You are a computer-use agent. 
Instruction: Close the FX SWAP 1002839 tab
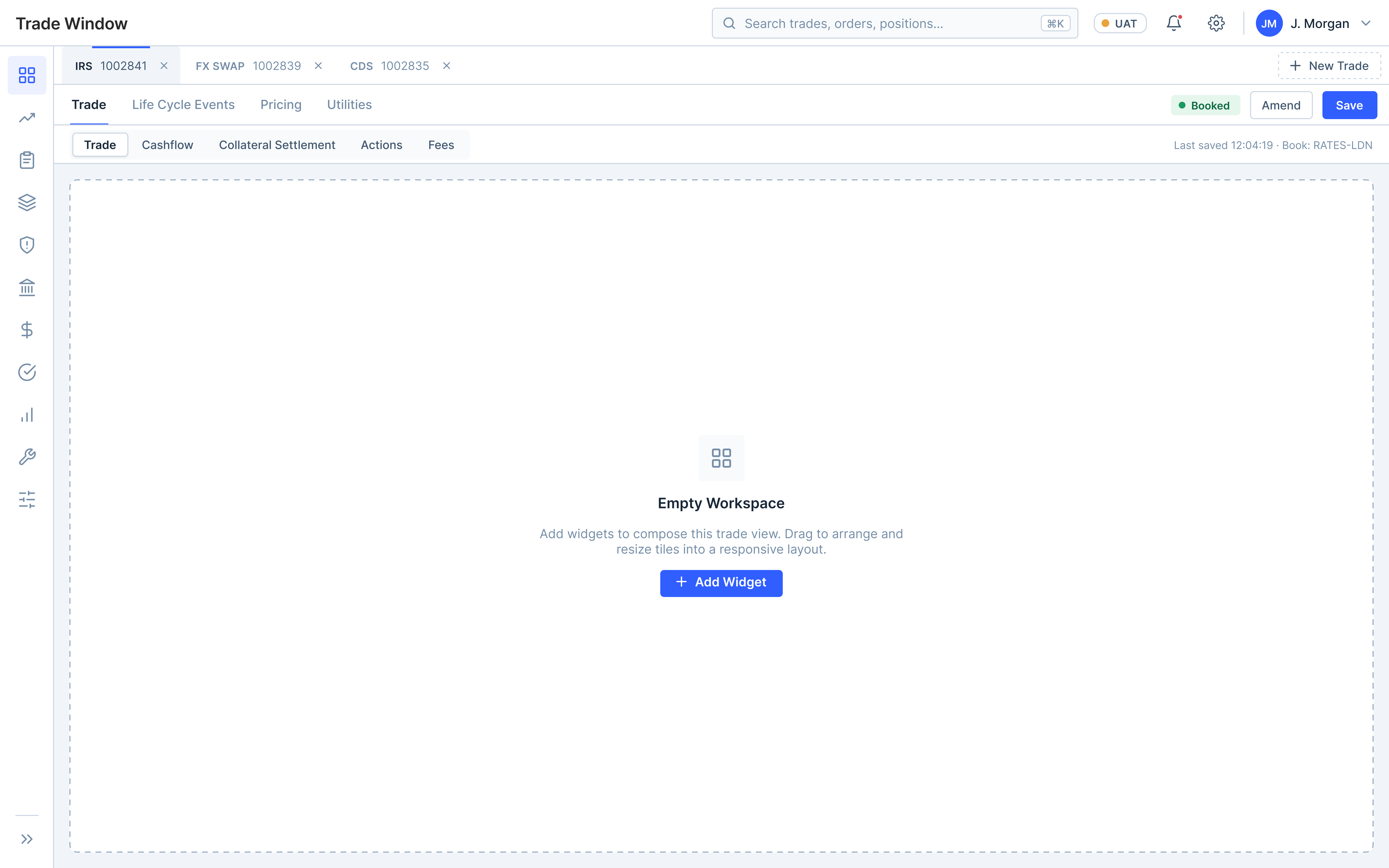click(x=319, y=66)
